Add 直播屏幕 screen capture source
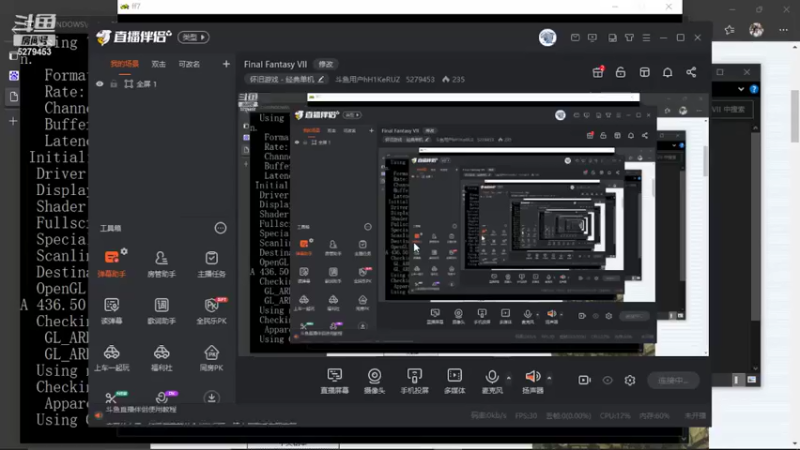Screen dimensions: 800x450 335,381
